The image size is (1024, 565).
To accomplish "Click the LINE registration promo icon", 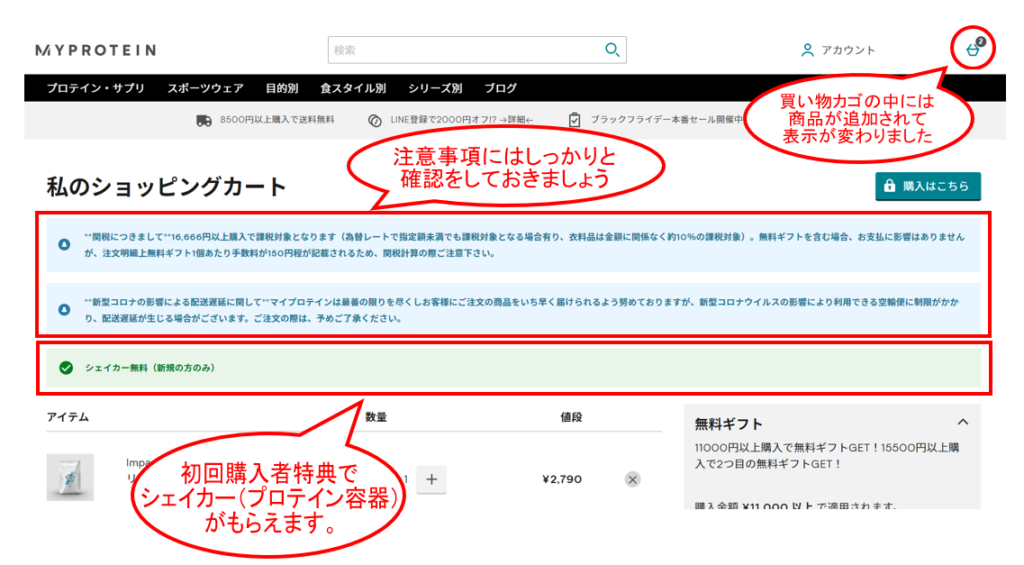I will pos(374,120).
